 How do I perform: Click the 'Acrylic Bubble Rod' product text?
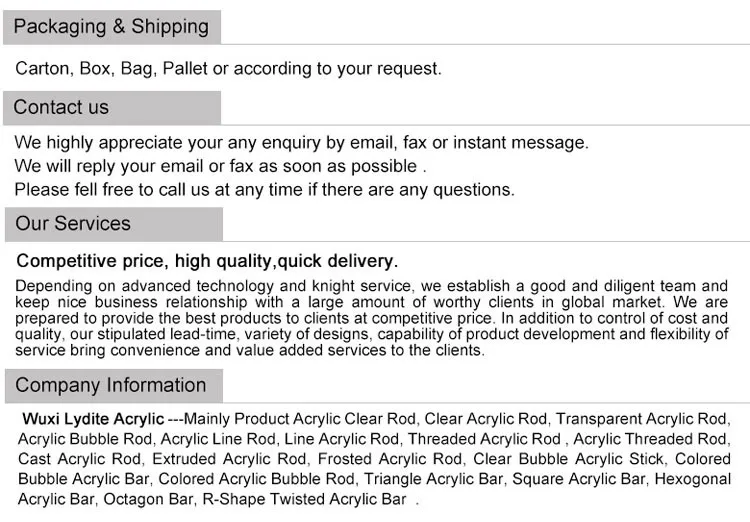(x=84, y=439)
